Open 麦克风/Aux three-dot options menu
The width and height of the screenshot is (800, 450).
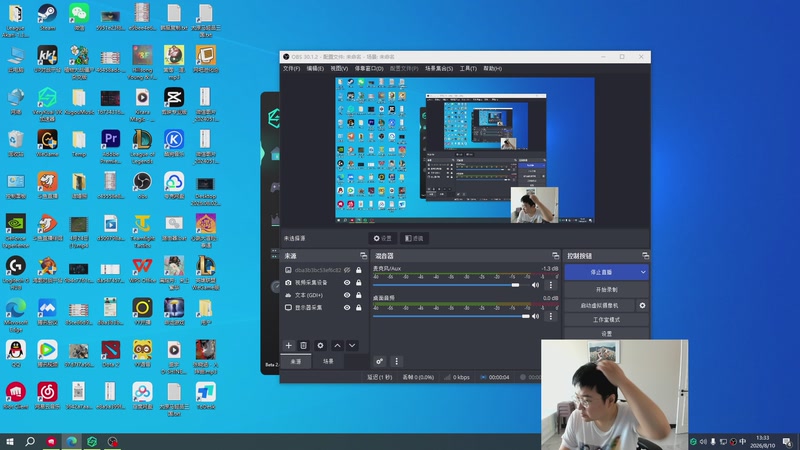tap(551, 285)
